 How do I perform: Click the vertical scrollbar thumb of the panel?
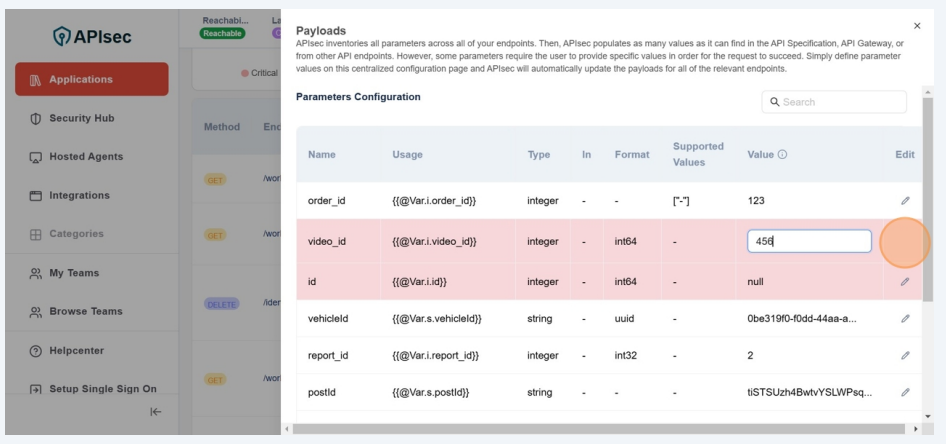click(927, 199)
